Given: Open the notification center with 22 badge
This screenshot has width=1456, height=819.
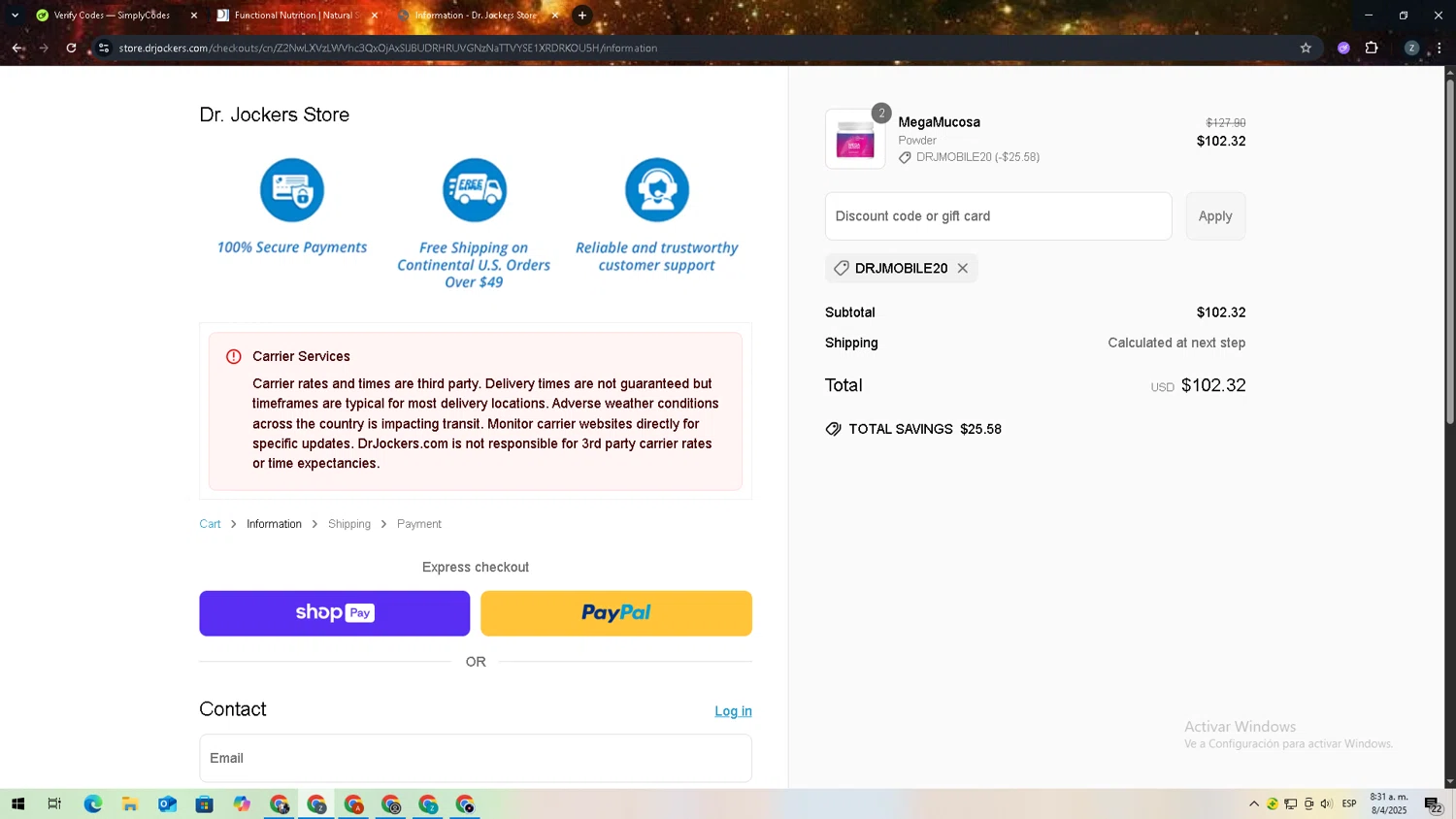Looking at the screenshot, I should coord(1433,804).
